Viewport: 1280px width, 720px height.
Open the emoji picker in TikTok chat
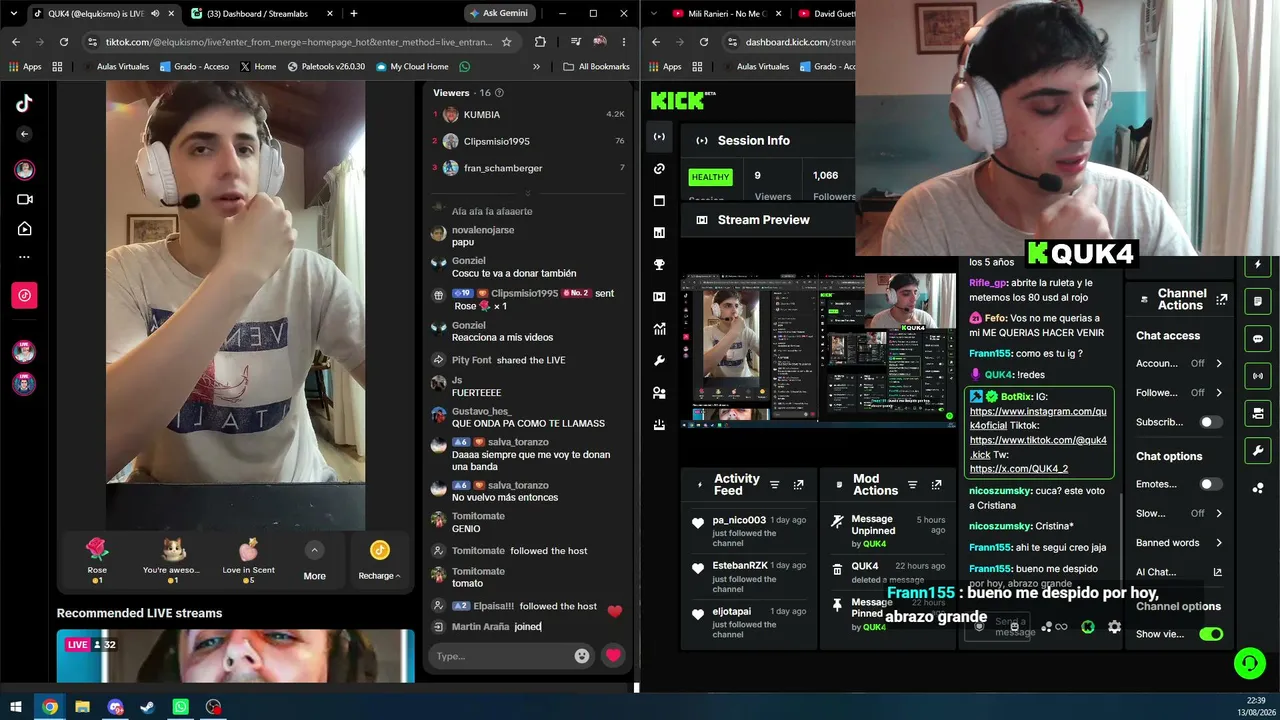[582, 656]
